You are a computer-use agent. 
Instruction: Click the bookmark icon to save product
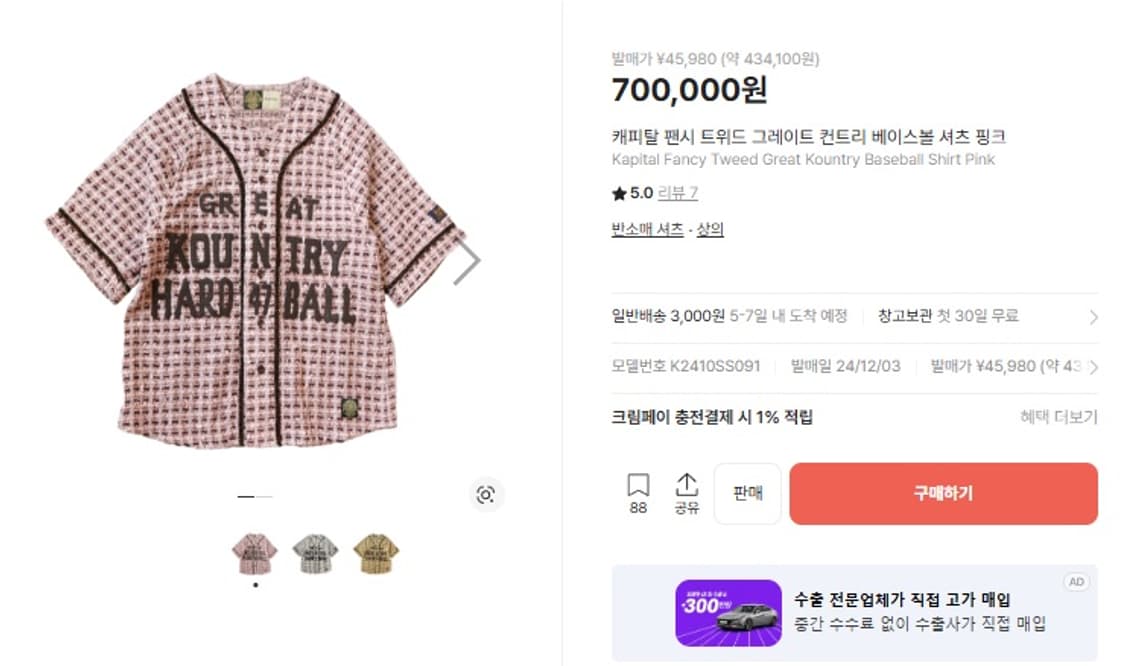click(638, 486)
